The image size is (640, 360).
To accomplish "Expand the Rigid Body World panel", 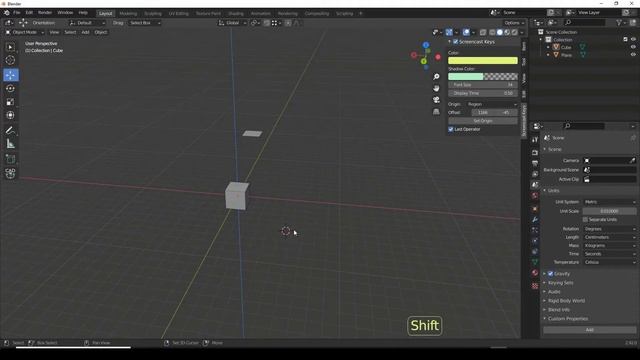I will (x=566, y=301).
